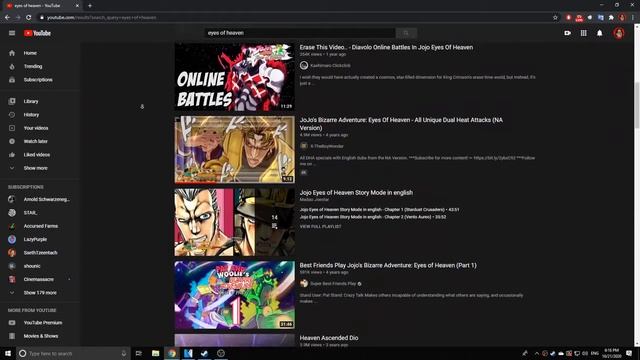This screenshot has width=640, height=360.
Task: Open Chrome extensions puzzle icon
Action: click(x=611, y=18)
